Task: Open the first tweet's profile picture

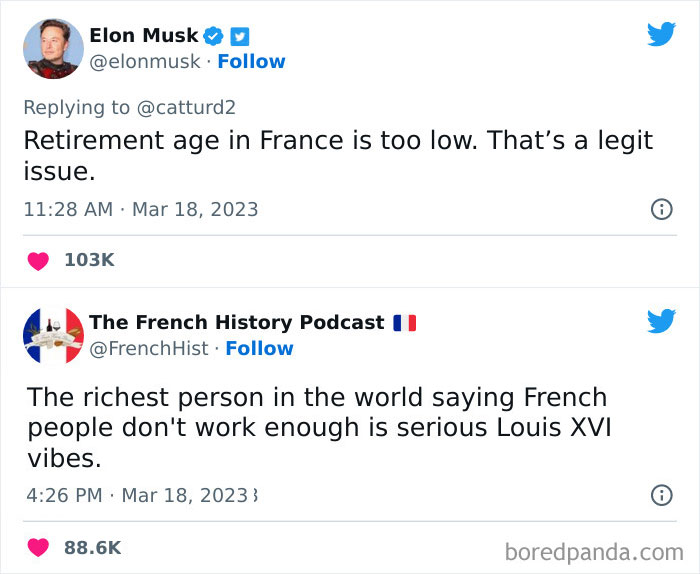Action: (52, 48)
